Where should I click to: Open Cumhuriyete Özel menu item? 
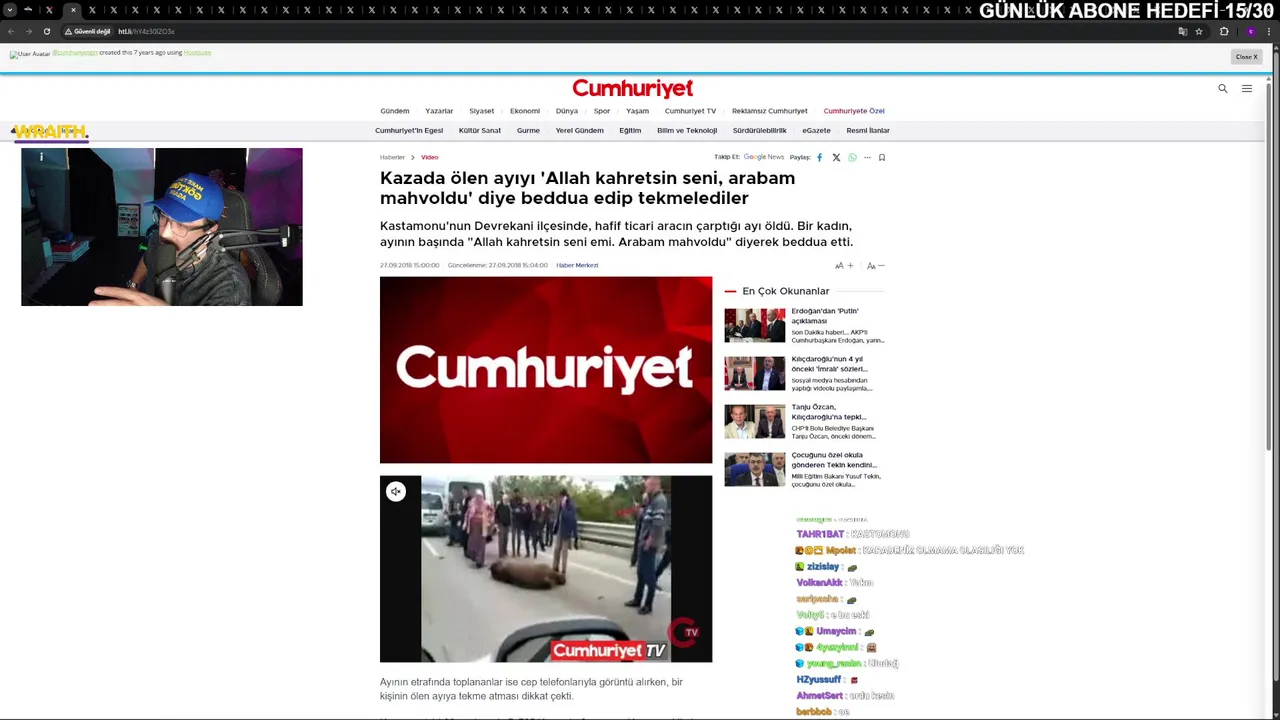pyautogui.click(x=854, y=111)
